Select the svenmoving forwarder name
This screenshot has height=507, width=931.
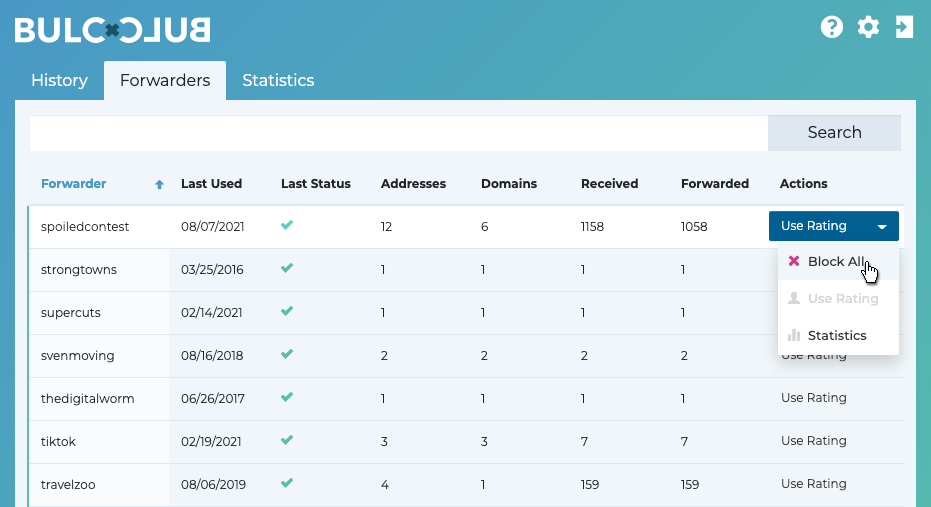[78, 356]
